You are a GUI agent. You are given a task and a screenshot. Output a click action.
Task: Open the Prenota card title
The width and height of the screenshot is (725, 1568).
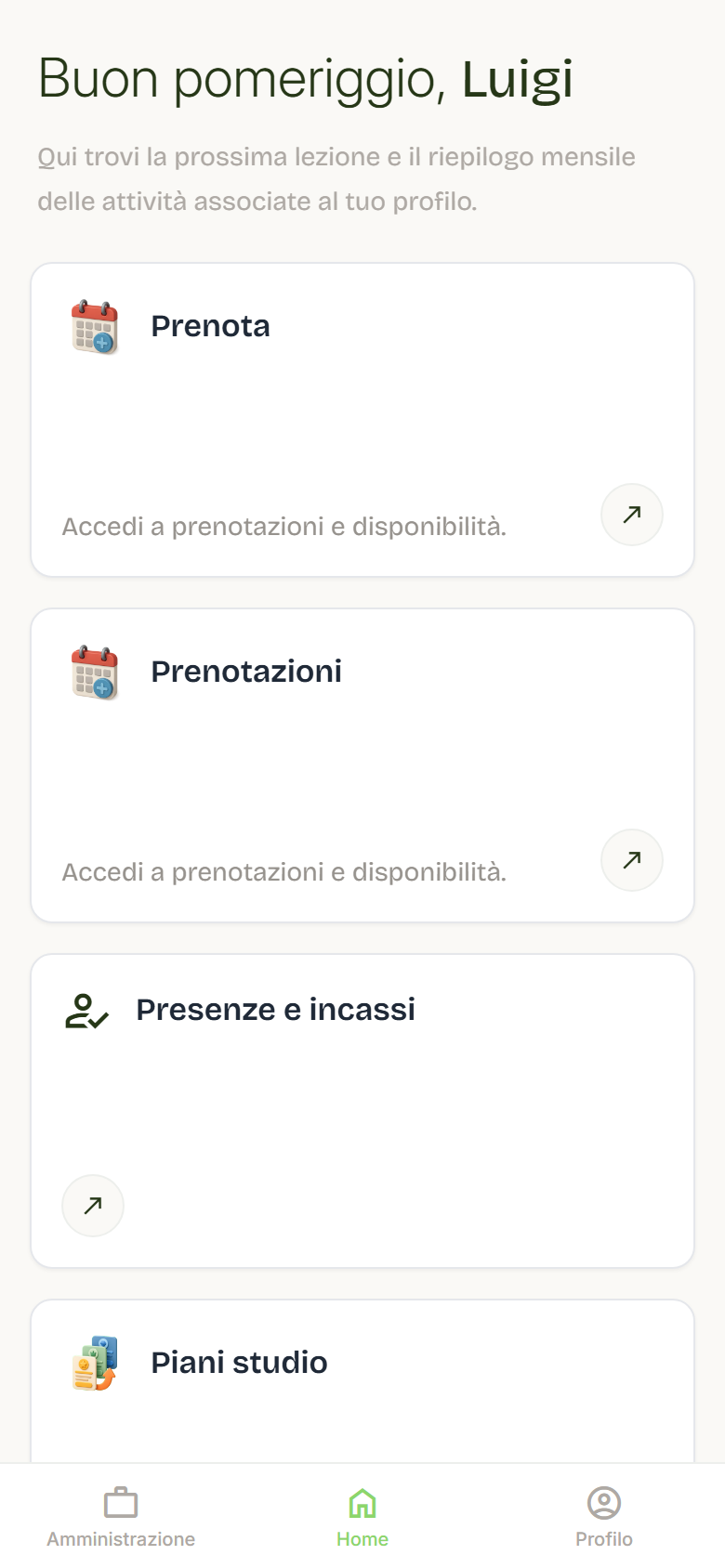(x=211, y=326)
